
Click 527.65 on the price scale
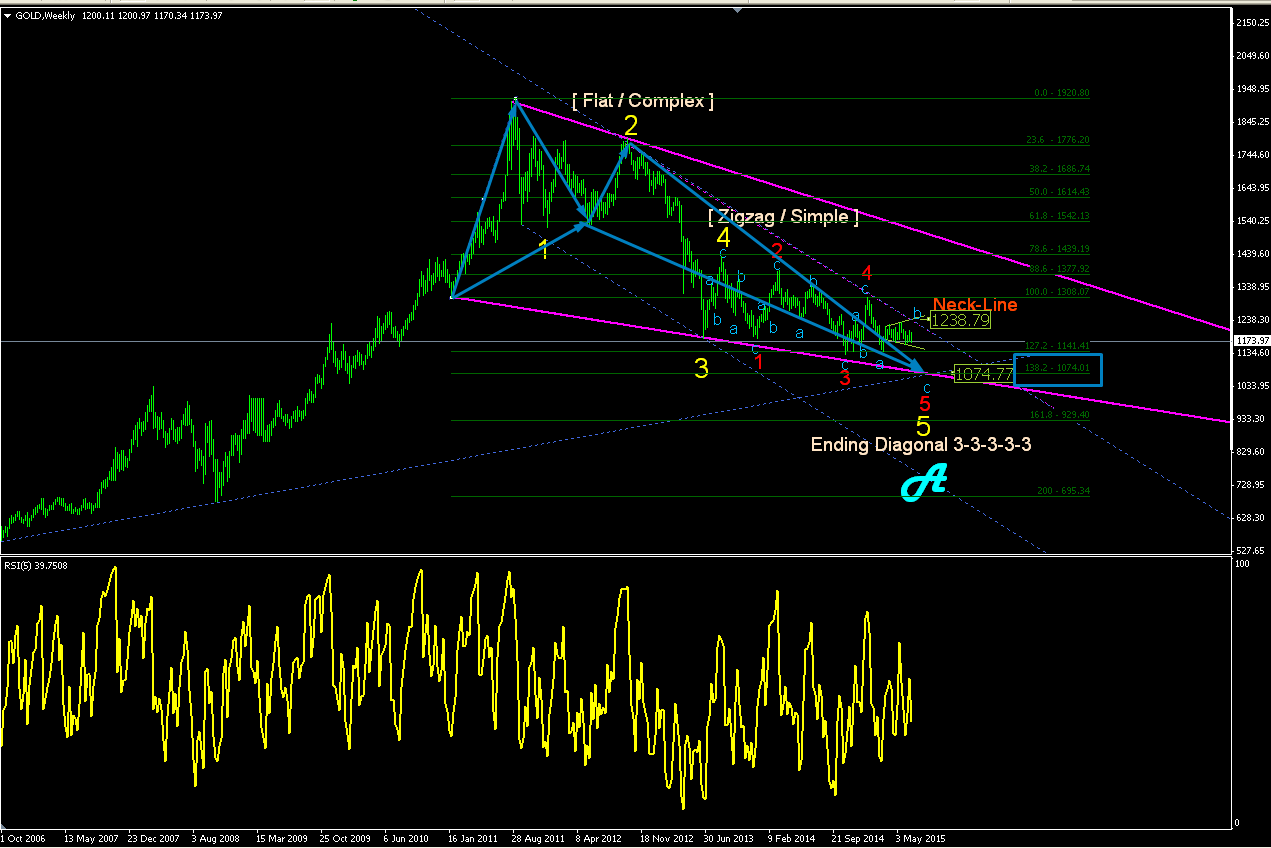coord(1250,551)
